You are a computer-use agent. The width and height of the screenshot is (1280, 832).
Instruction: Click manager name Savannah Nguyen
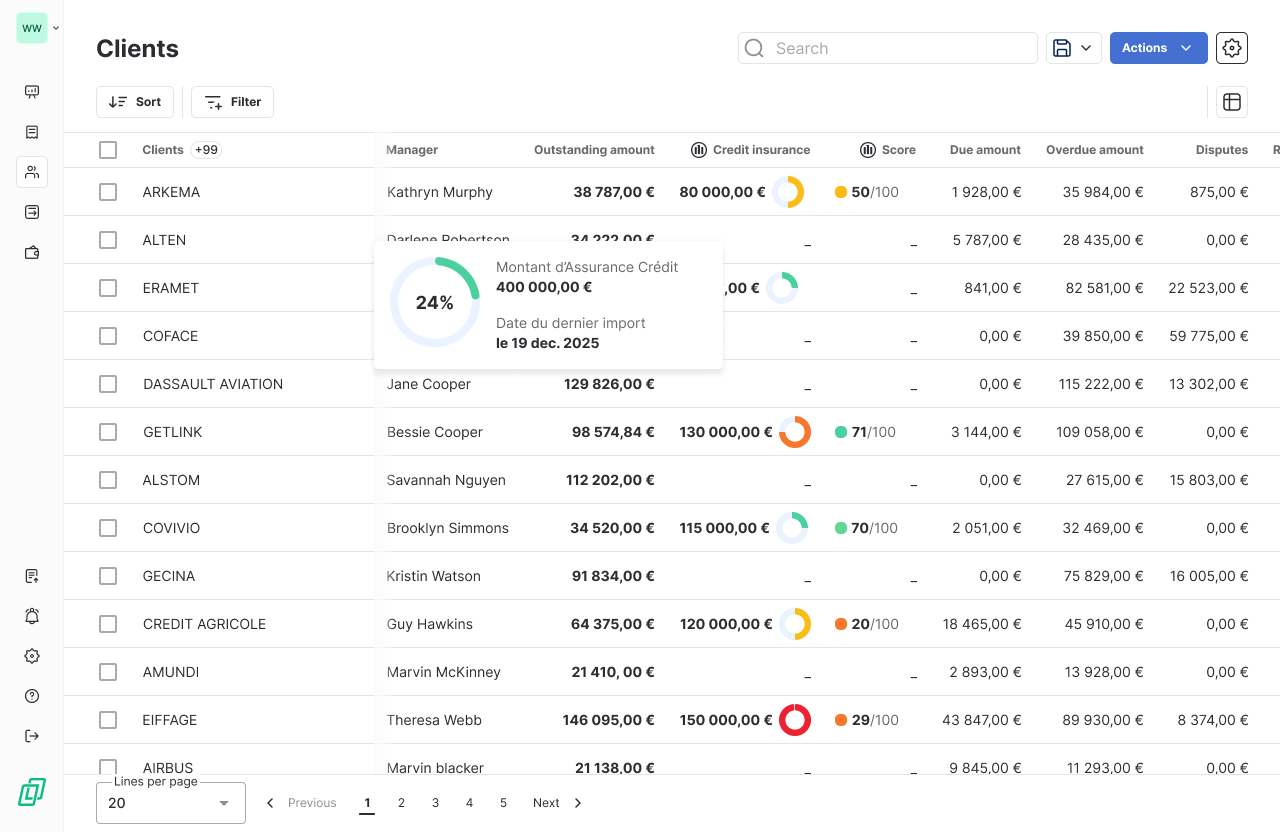[446, 480]
